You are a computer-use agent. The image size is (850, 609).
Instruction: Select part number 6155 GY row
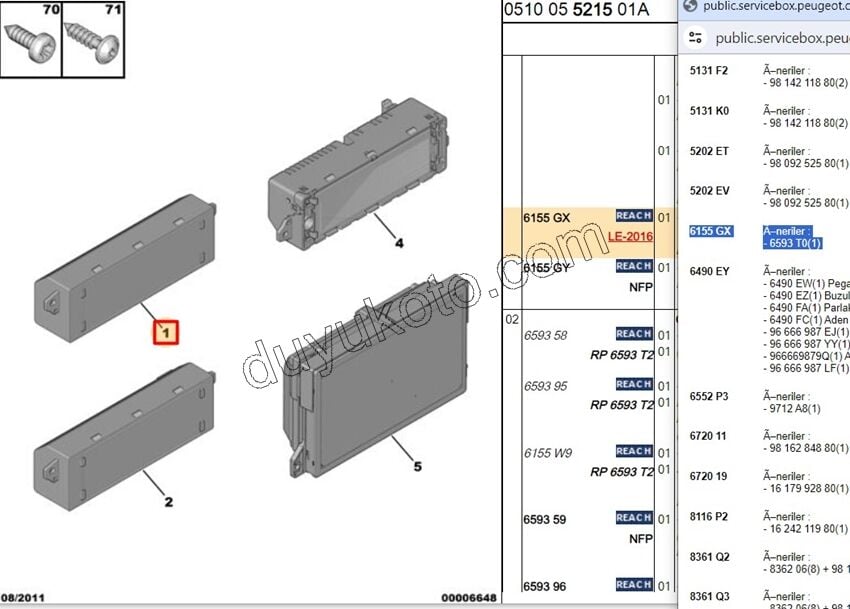546,268
